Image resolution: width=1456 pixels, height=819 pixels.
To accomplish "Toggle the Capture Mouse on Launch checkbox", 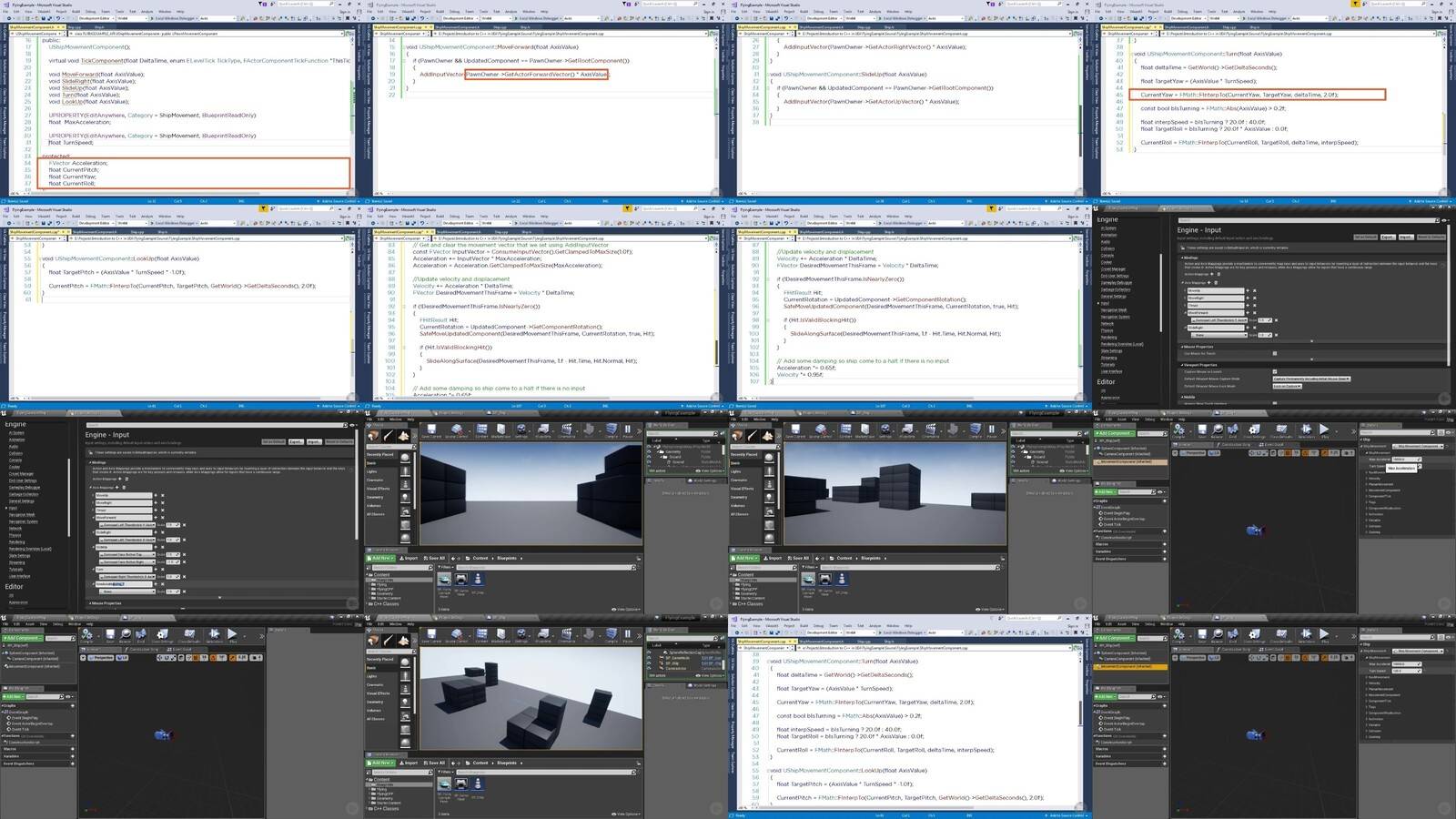I will pyautogui.click(x=1274, y=371).
